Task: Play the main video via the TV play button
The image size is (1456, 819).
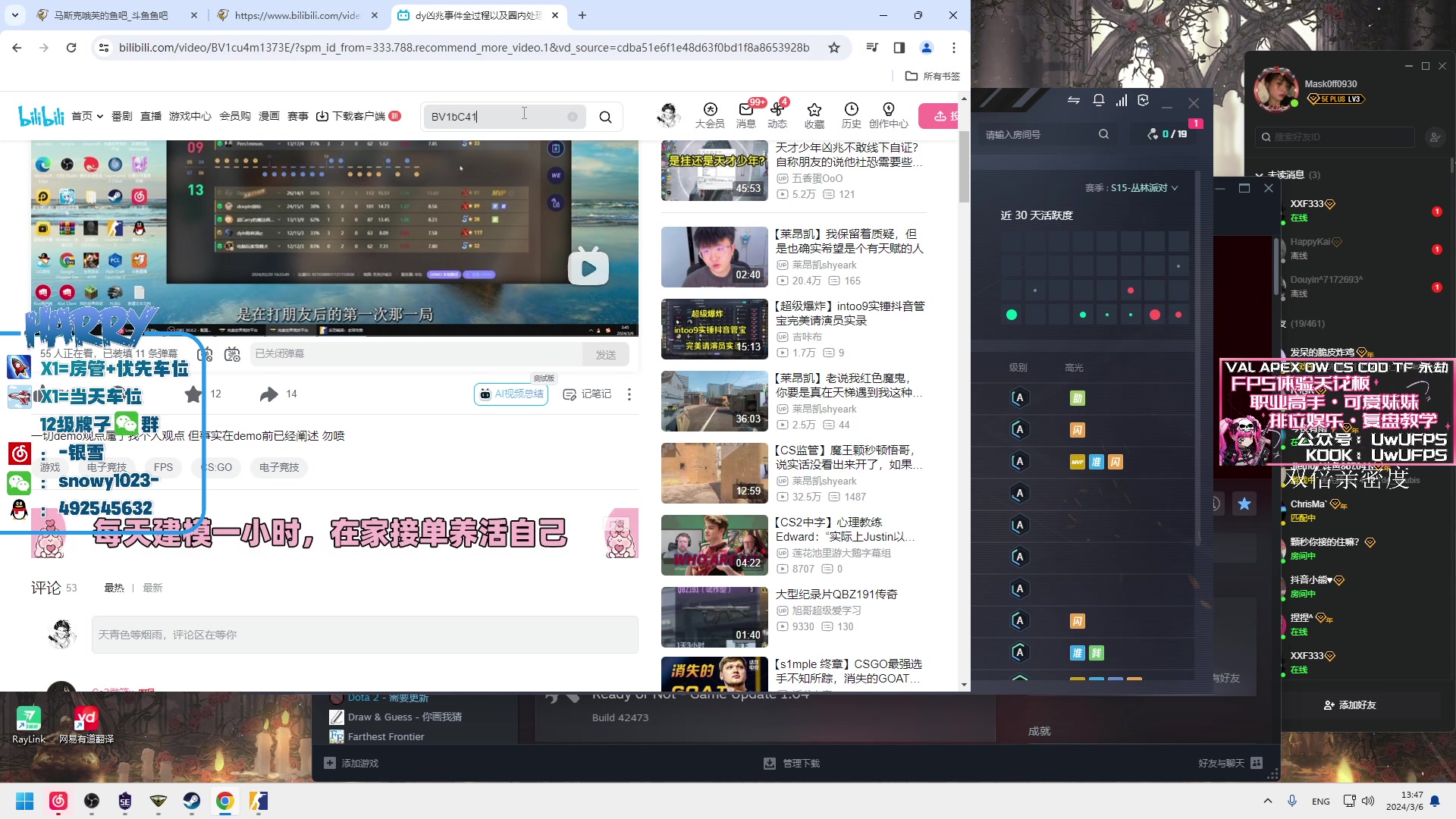Action: point(588,267)
